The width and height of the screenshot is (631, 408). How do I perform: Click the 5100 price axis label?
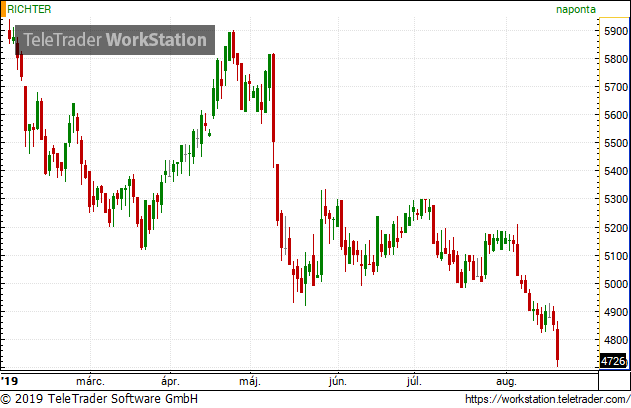[616, 256]
